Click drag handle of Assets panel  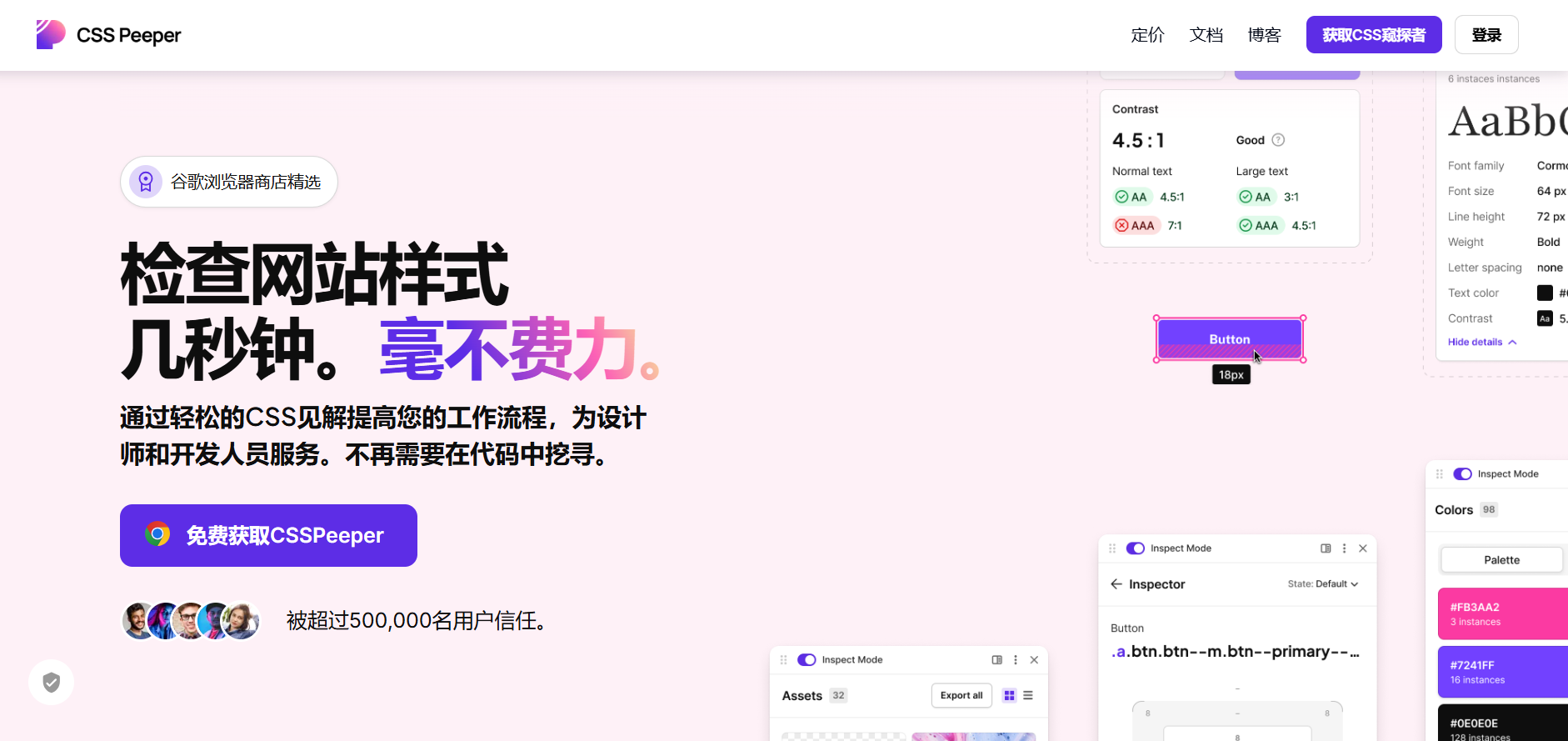[x=783, y=660]
